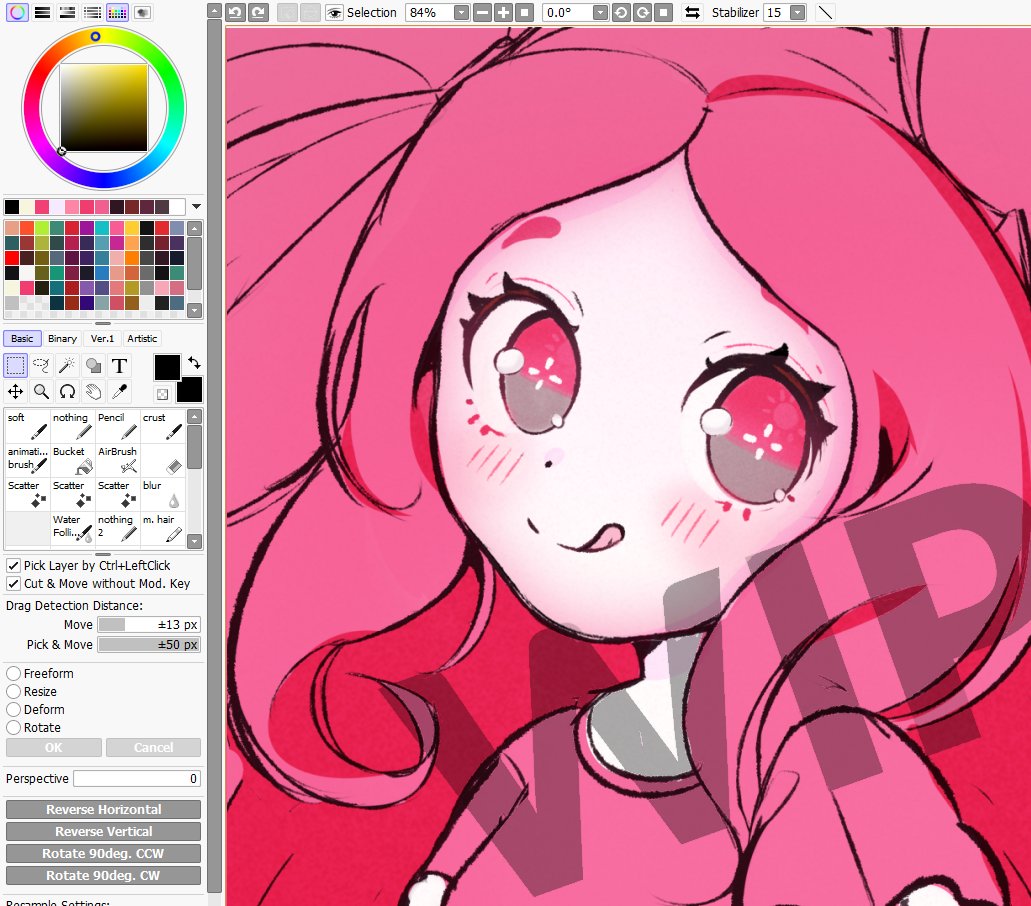This screenshot has width=1031, height=906.
Task: Select the Hand pan tool
Action: 93,392
